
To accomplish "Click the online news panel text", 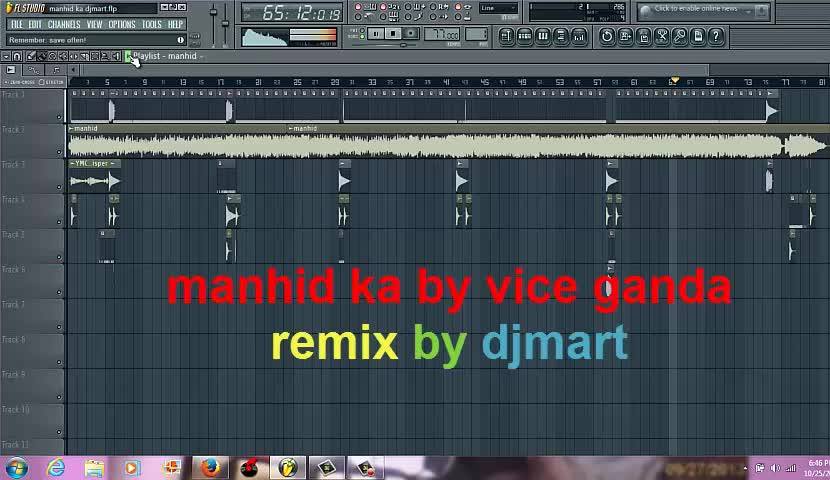I will click(x=695, y=8).
